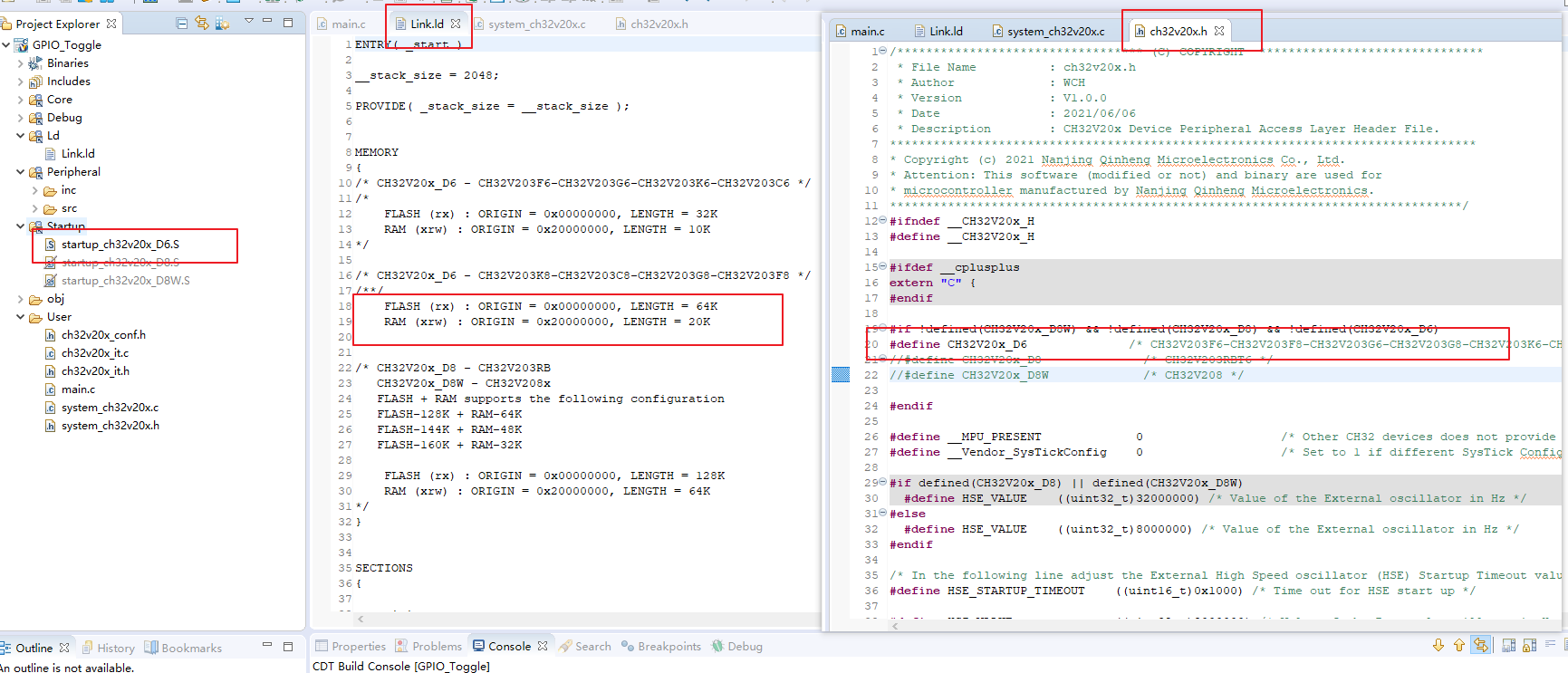Close the Console view
The height and width of the screenshot is (673, 1568).
point(543,646)
